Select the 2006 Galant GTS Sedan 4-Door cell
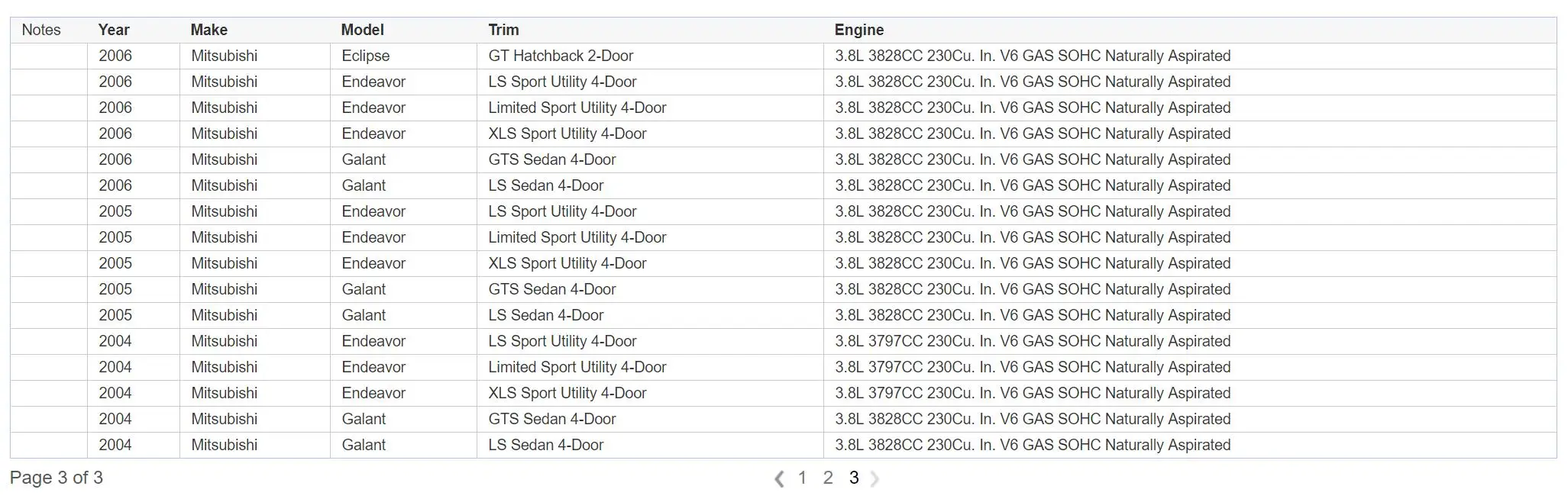 [x=650, y=159]
